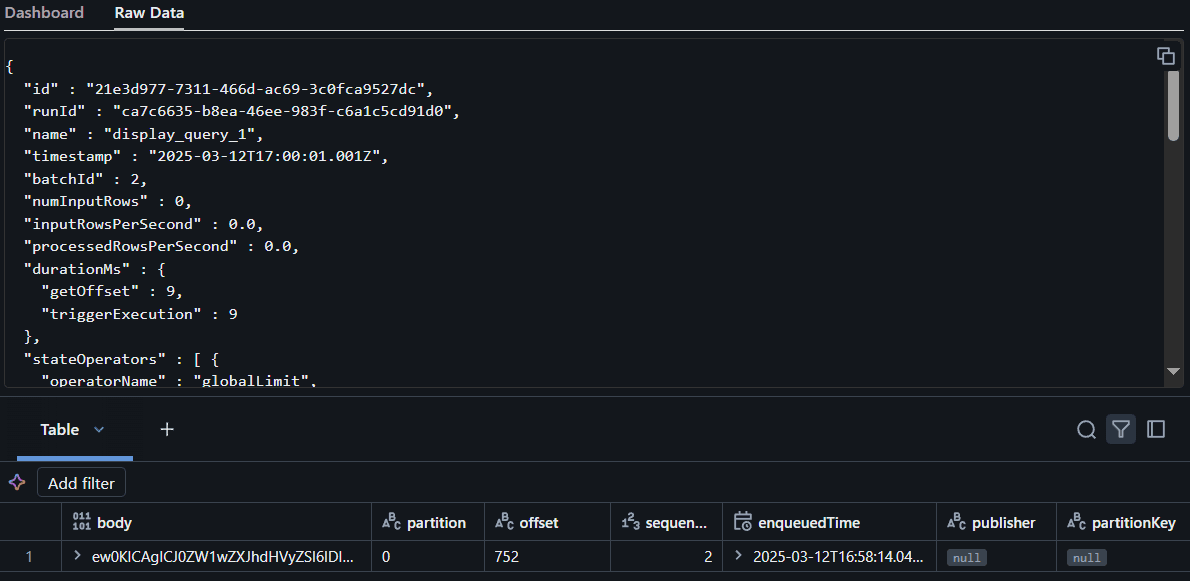Viewport: 1190px width, 581px height.
Task: Click the body column binary type icon
Action: point(81,523)
